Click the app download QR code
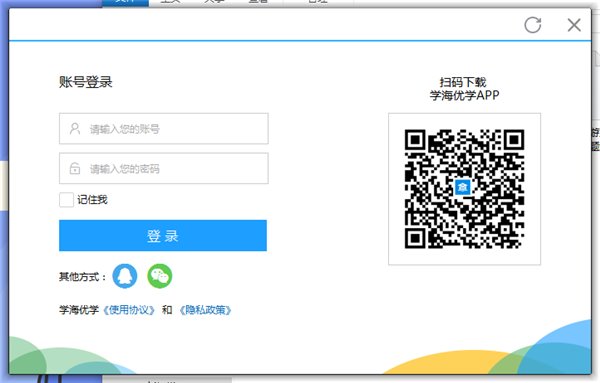This screenshot has height=383, width=600. coord(464,189)
